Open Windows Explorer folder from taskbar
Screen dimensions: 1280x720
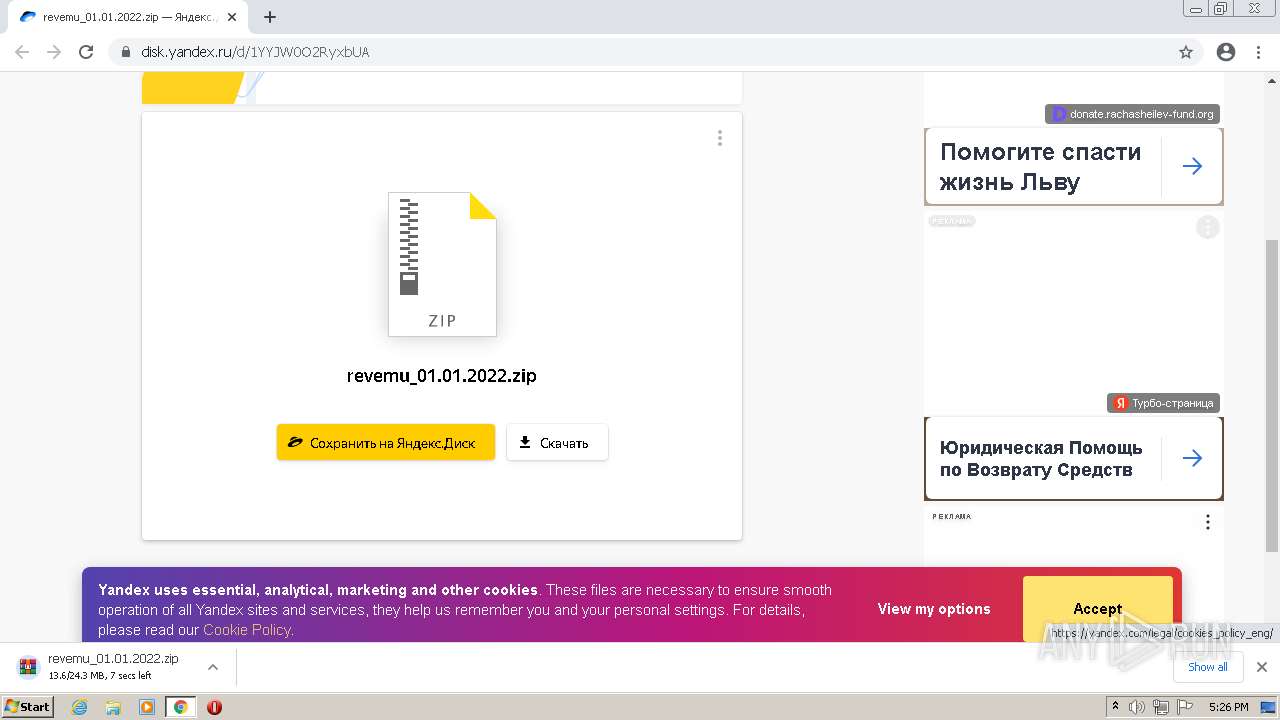pos(113,707)
